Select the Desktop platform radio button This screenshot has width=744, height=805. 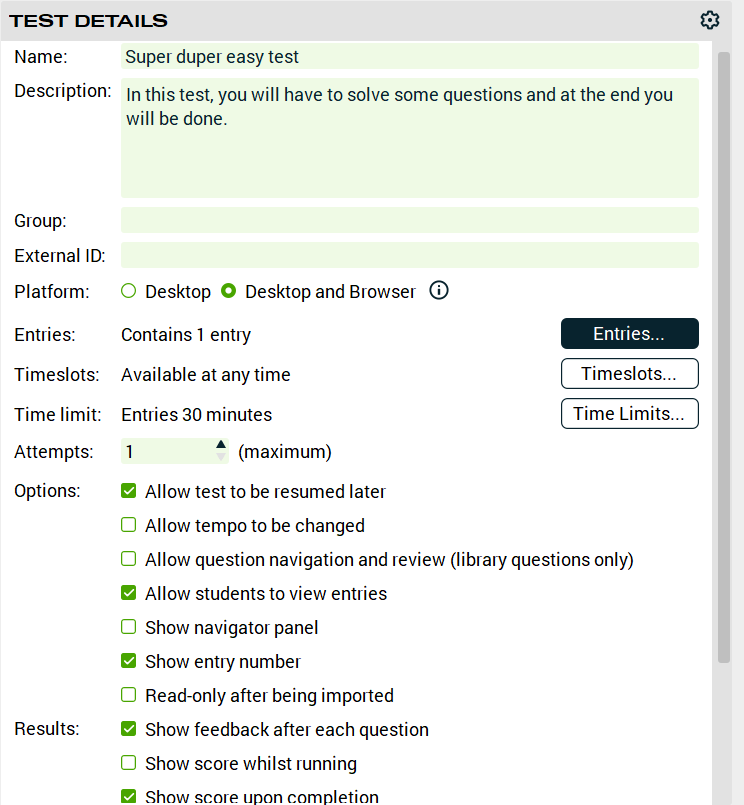point(128,292)
